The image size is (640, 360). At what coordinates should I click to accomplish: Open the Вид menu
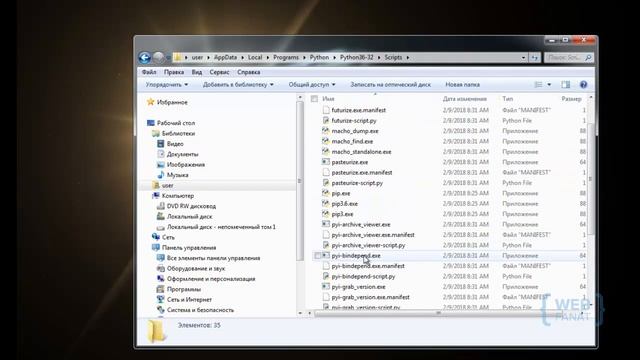[197, 72]
